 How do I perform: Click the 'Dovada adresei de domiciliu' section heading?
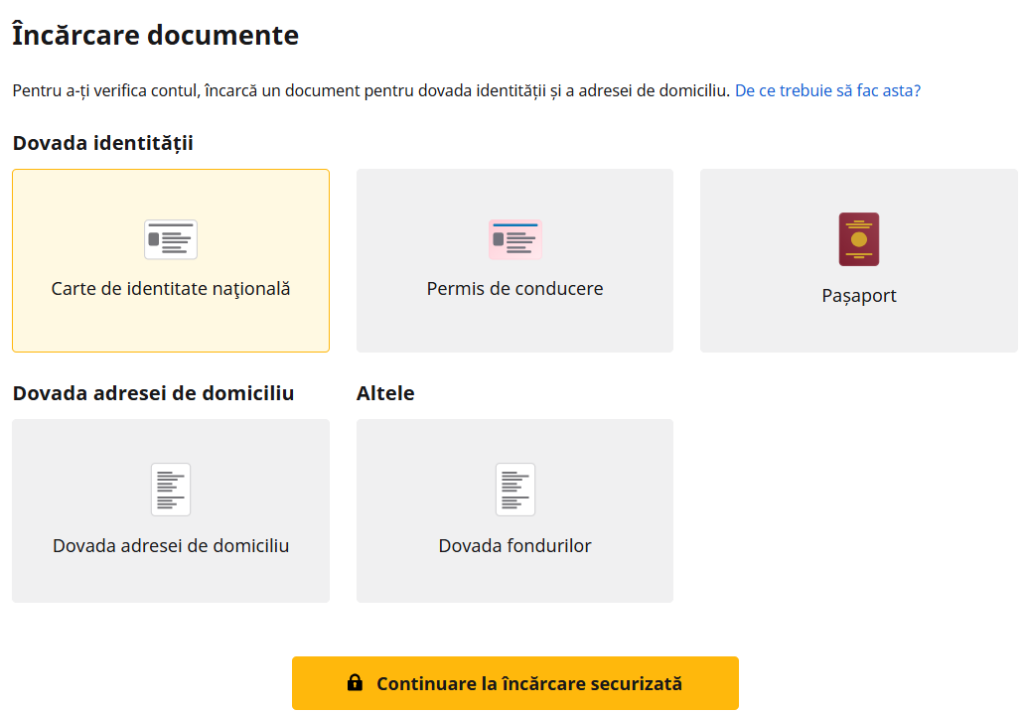coord(153,393)
